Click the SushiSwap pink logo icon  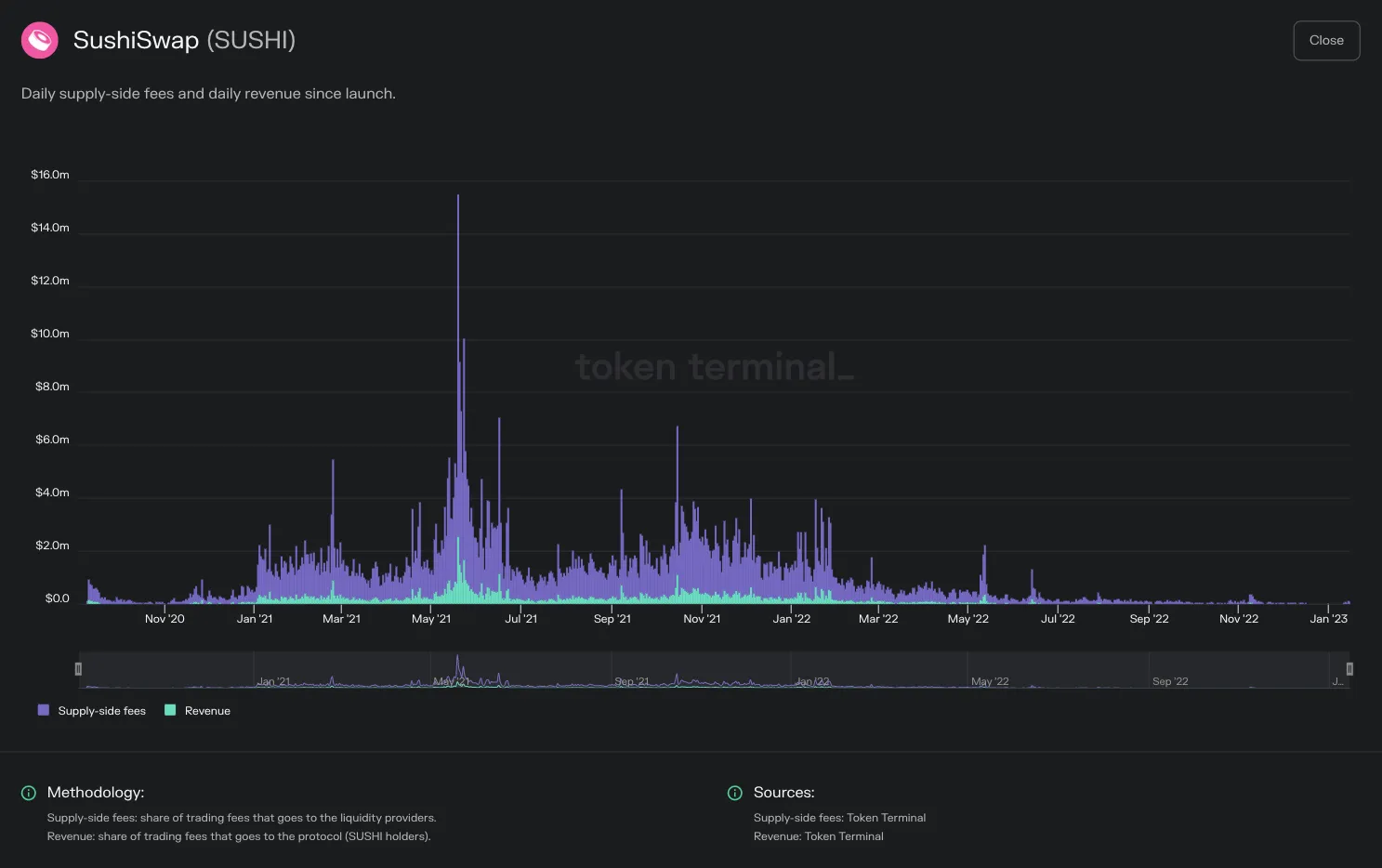[x=40, y=40]
